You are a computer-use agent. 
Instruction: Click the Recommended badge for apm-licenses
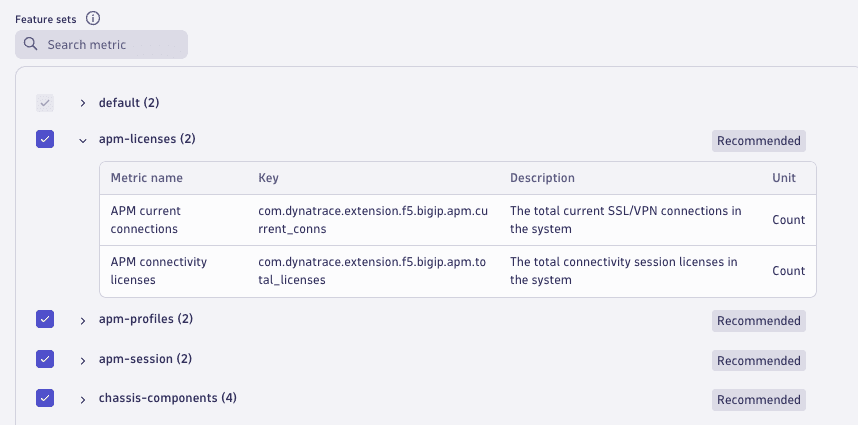(x=758, y=141)
